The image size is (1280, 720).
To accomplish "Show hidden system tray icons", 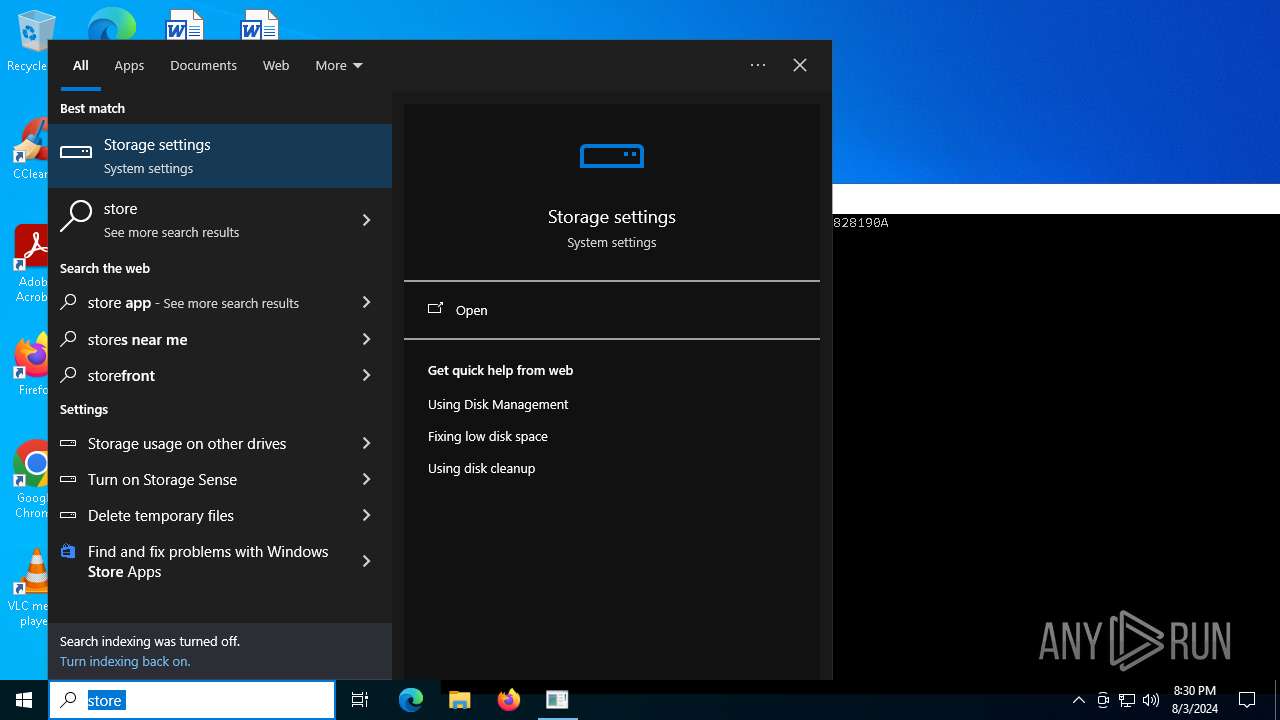I will [1078, 700].
